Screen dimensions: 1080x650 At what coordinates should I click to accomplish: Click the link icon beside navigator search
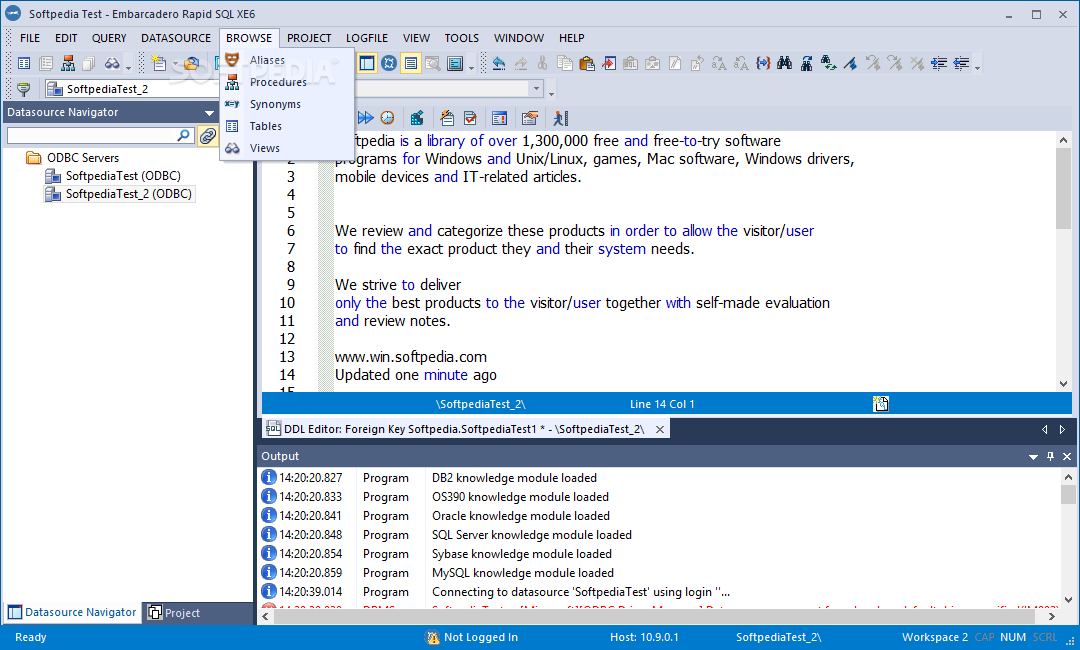pyautogui.click(x=208, y=136)
